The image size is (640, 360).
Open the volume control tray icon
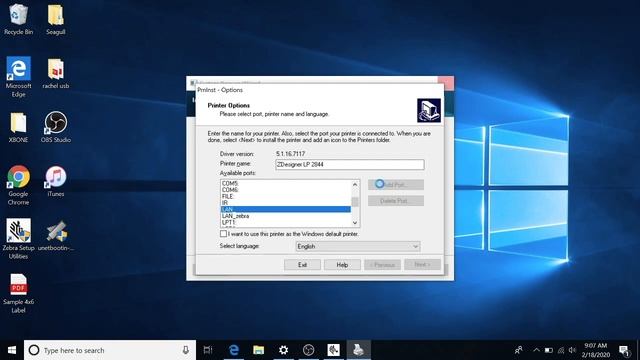click(572, 350)
